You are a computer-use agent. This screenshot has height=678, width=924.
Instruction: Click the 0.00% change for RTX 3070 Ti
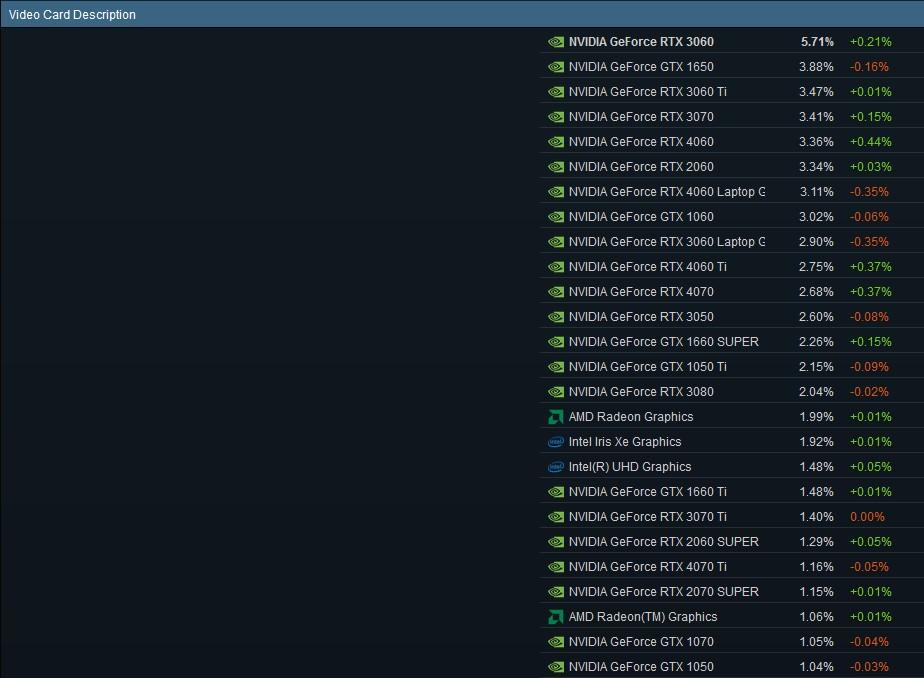coord(867,517)
